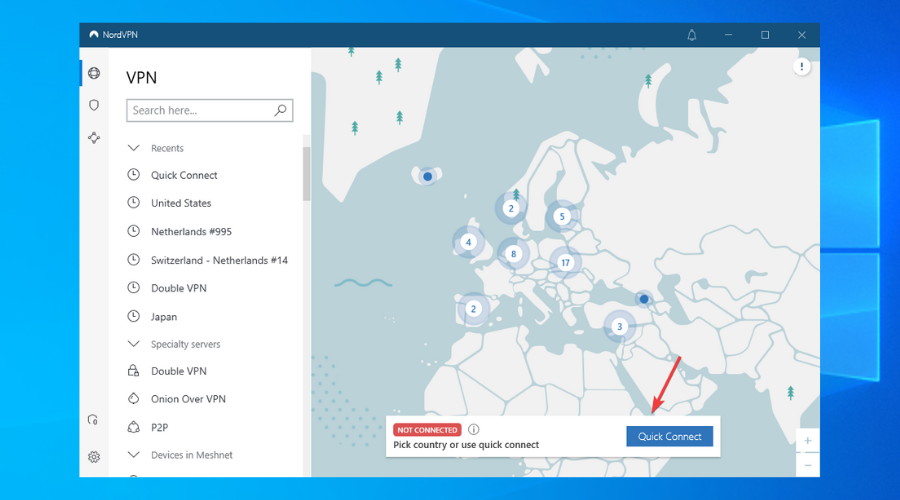Click the NordVPN logo in title bar
The height and width of the screenshot is (500, 900).
pos(94,34)
